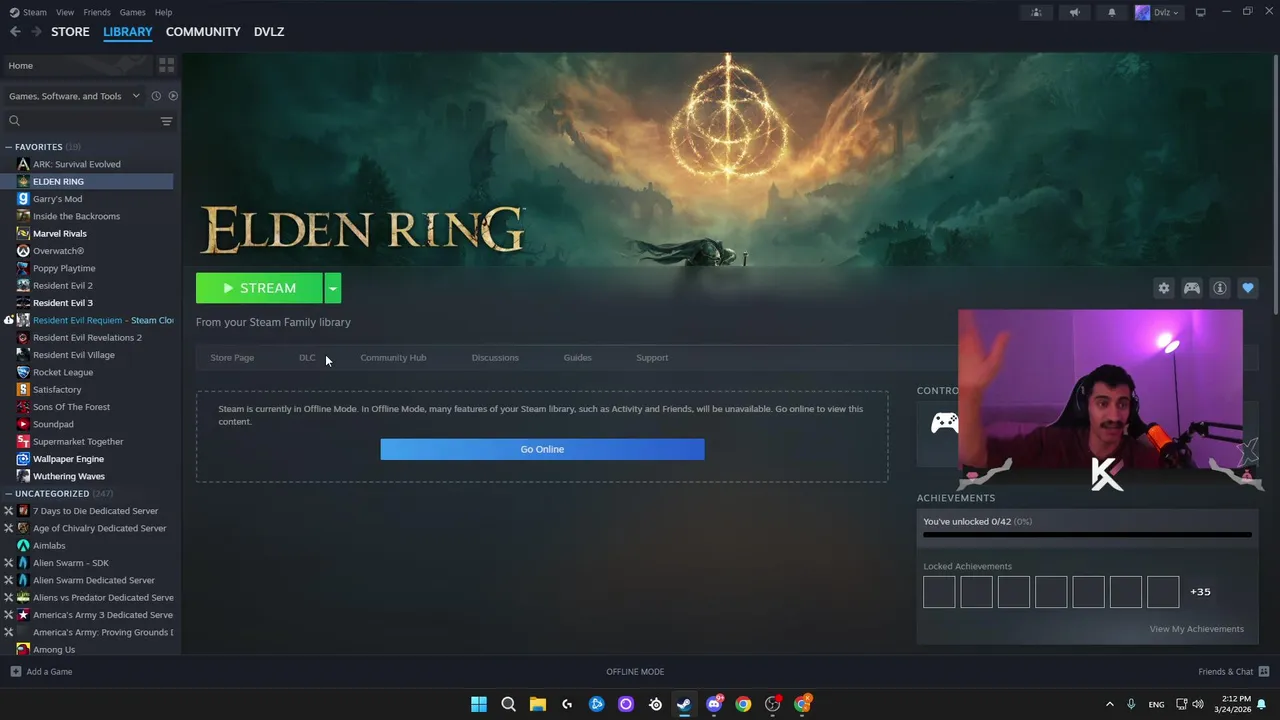Open Discord from the taskbar
This screenshot has height=720, width=1280.
[714, 704]
